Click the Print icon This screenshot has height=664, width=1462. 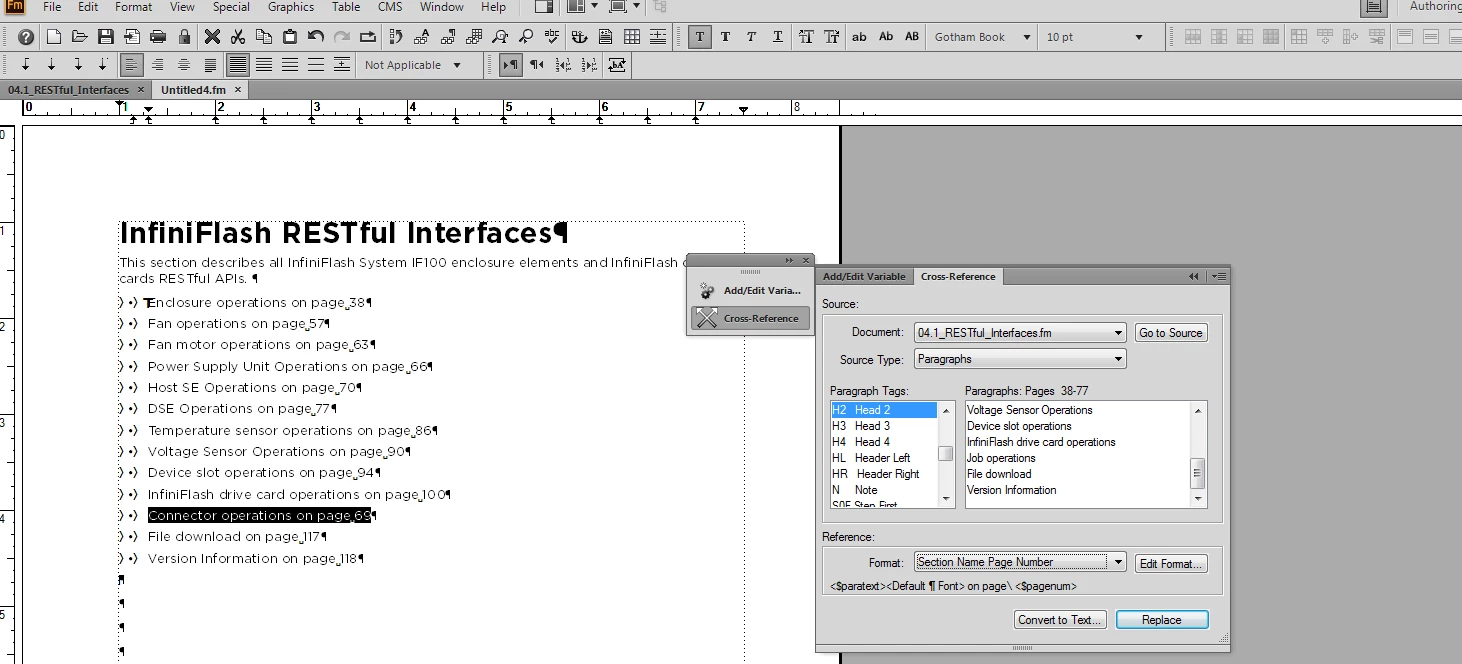(x=158, y=37)
